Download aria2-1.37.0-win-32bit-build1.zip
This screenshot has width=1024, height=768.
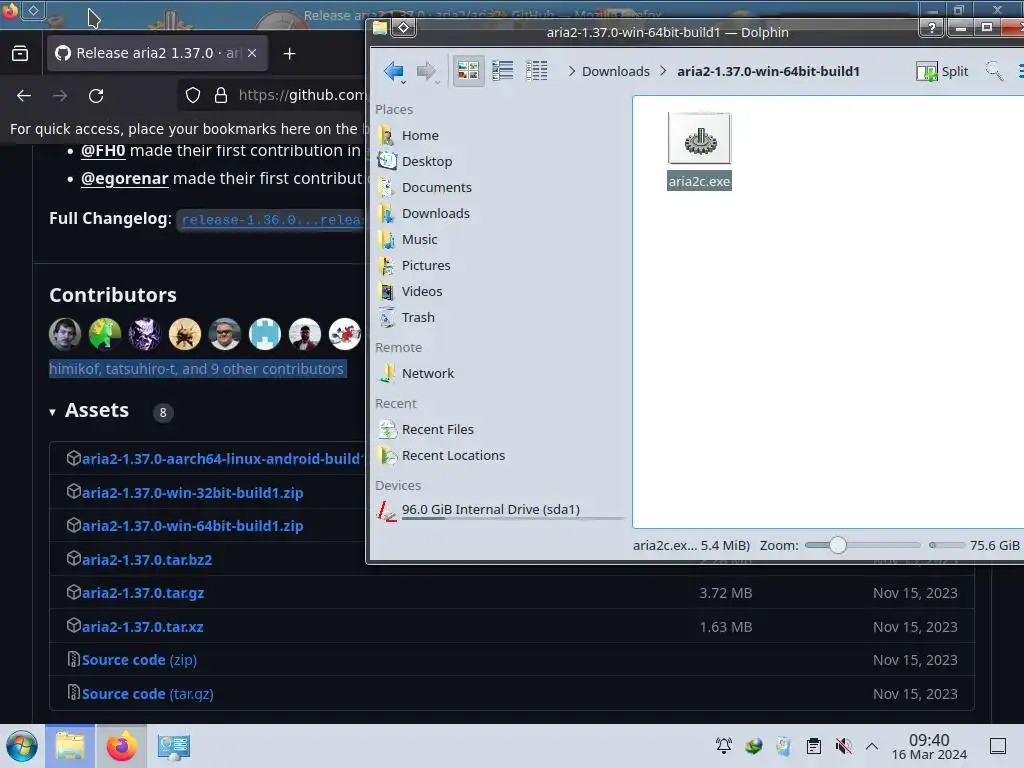[x=193, y=493]
